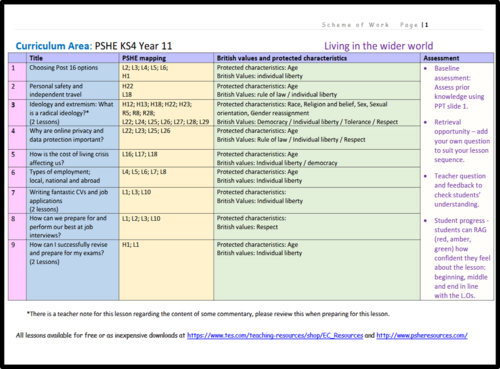The height and width of the screenshot is (369, 500).
Task: Select the teacher note footnote text
Action: [208, 314]
